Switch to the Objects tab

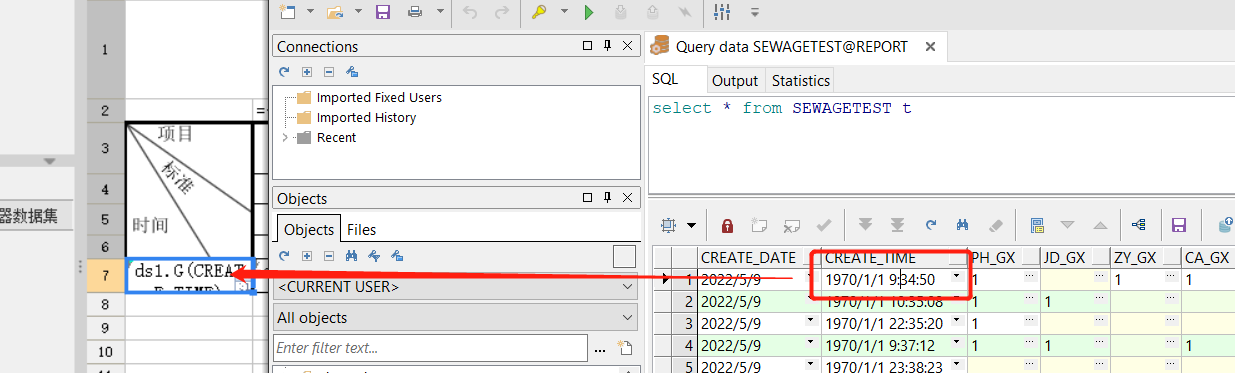(309, 229)
